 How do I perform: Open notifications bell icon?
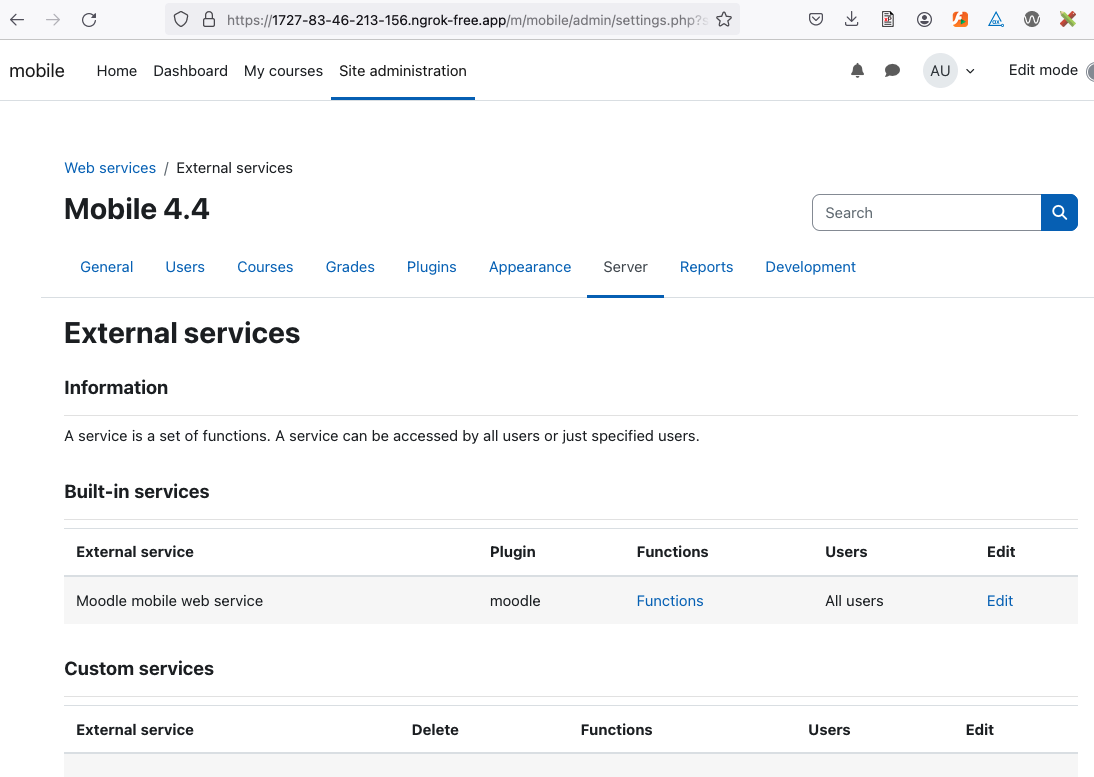pos(857,70)
